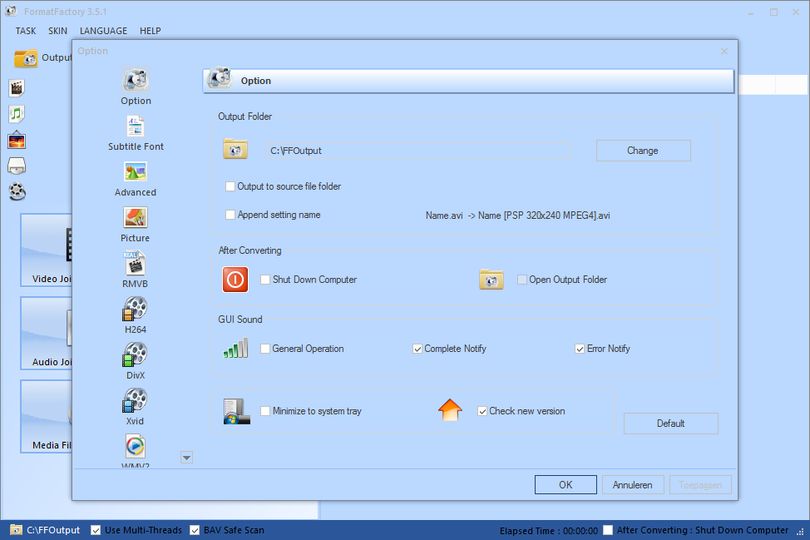Click the Change output folder button
This screenshot has width=810, height=540.
tap(643, 150)
